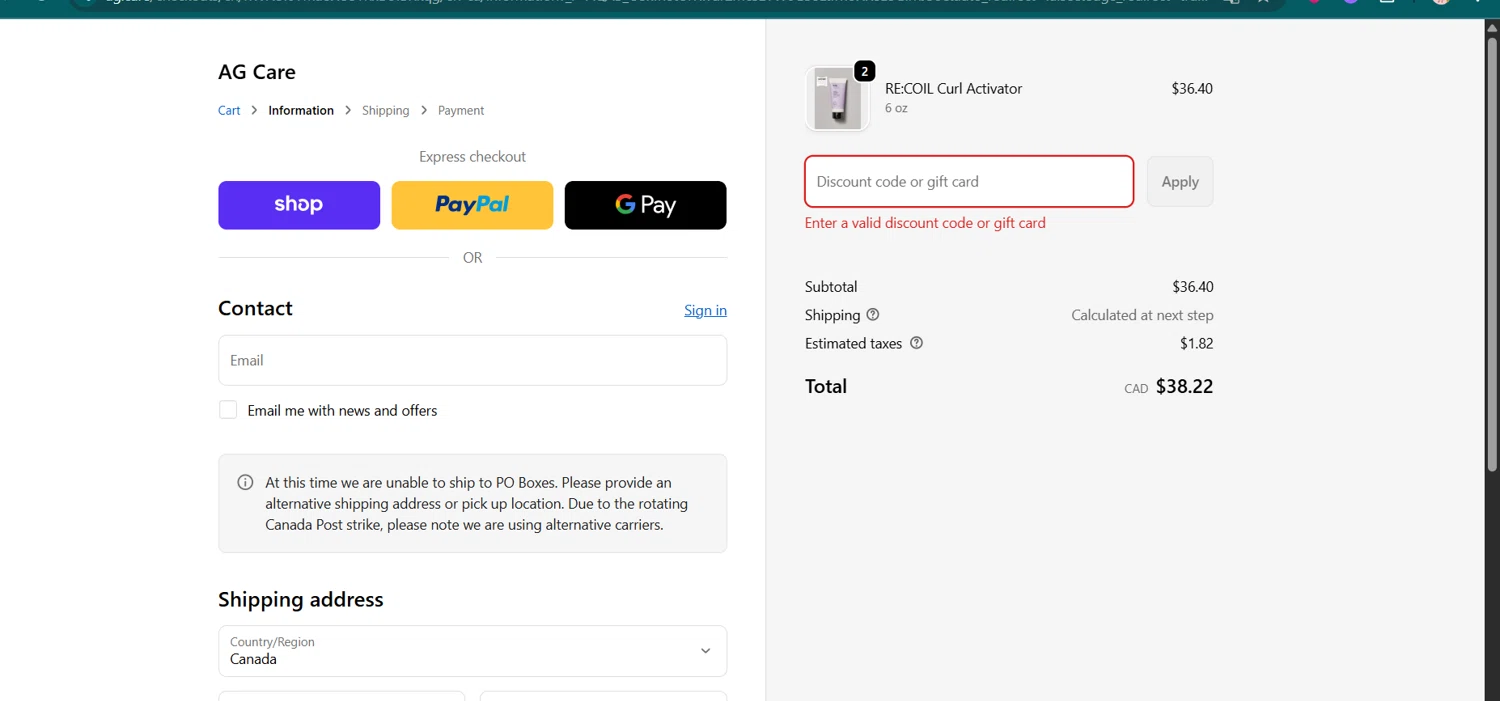This screenshot has width=1500, height=701.
Task: Select the Information breadcrumb step
Action: pyautogui.click(x=301, y=110)
